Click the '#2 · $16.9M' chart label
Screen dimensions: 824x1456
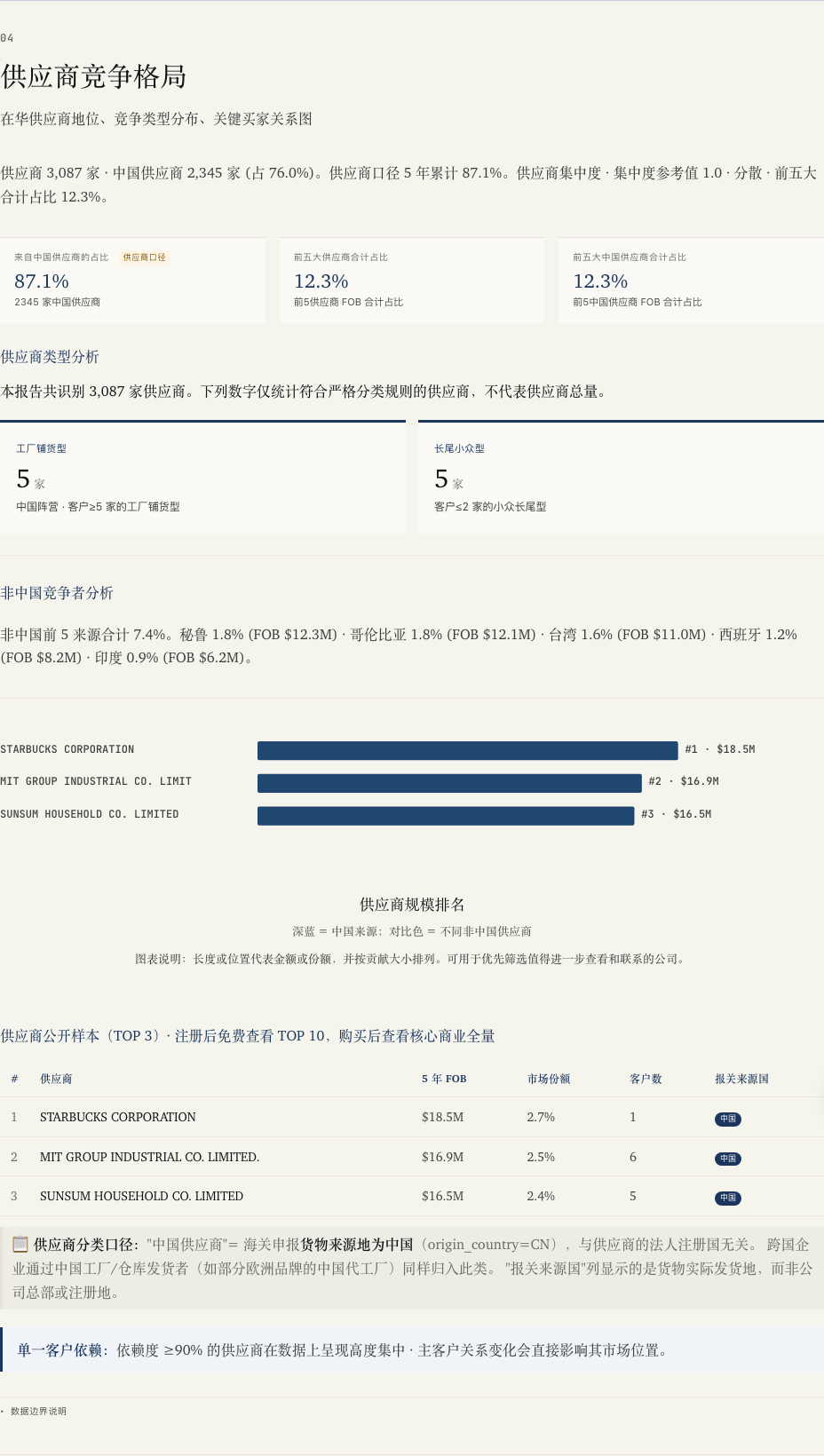click(x=684, y=781)
